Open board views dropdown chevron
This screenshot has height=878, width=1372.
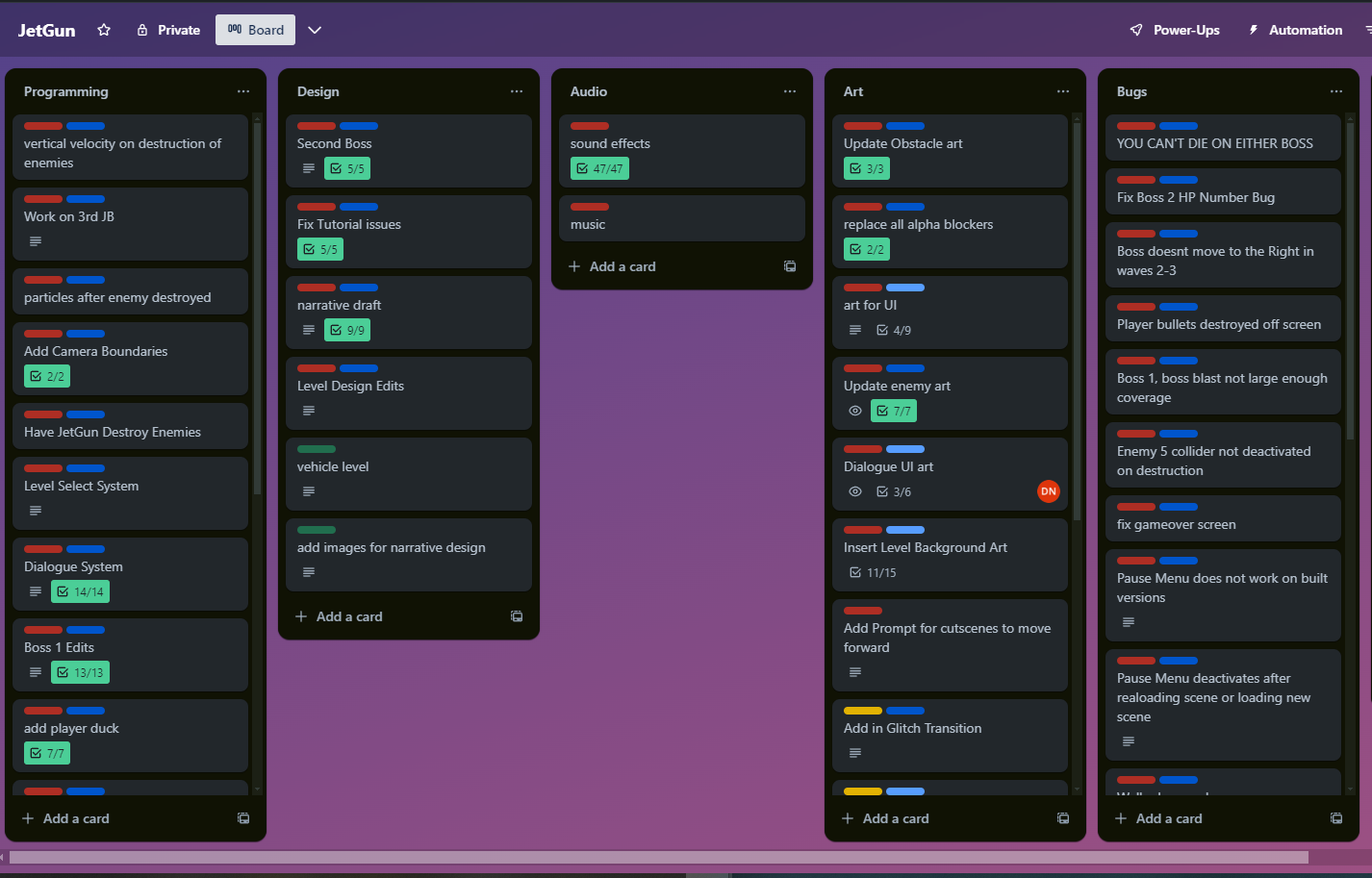[x=315, y=30]
